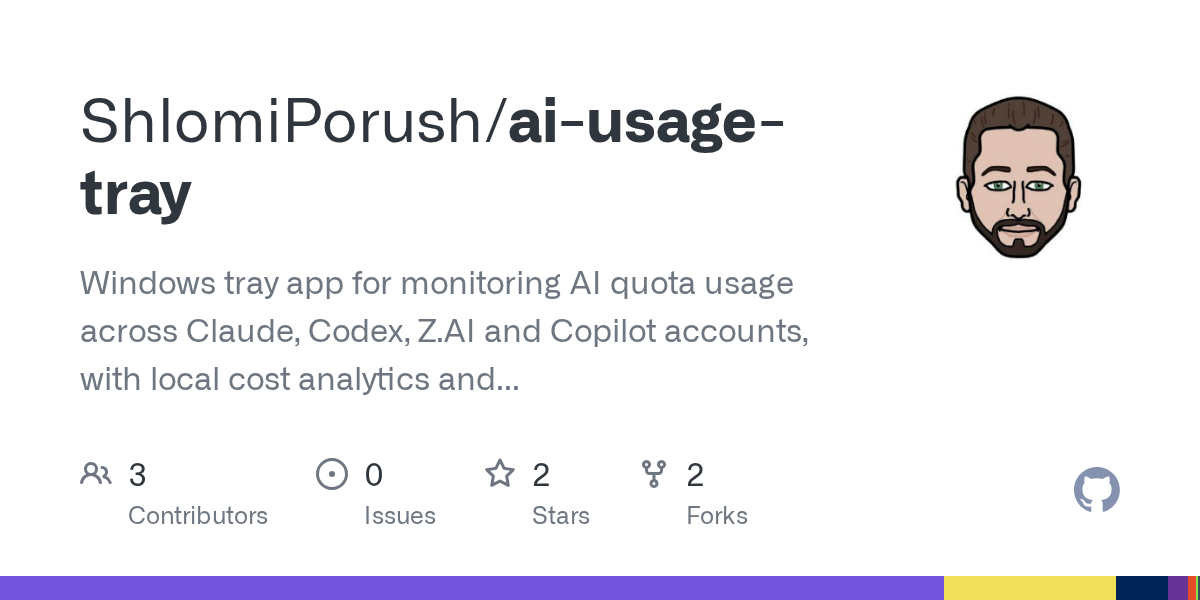Select the Stars label
Screen dimensions: 1200x600
coord(561,516)
